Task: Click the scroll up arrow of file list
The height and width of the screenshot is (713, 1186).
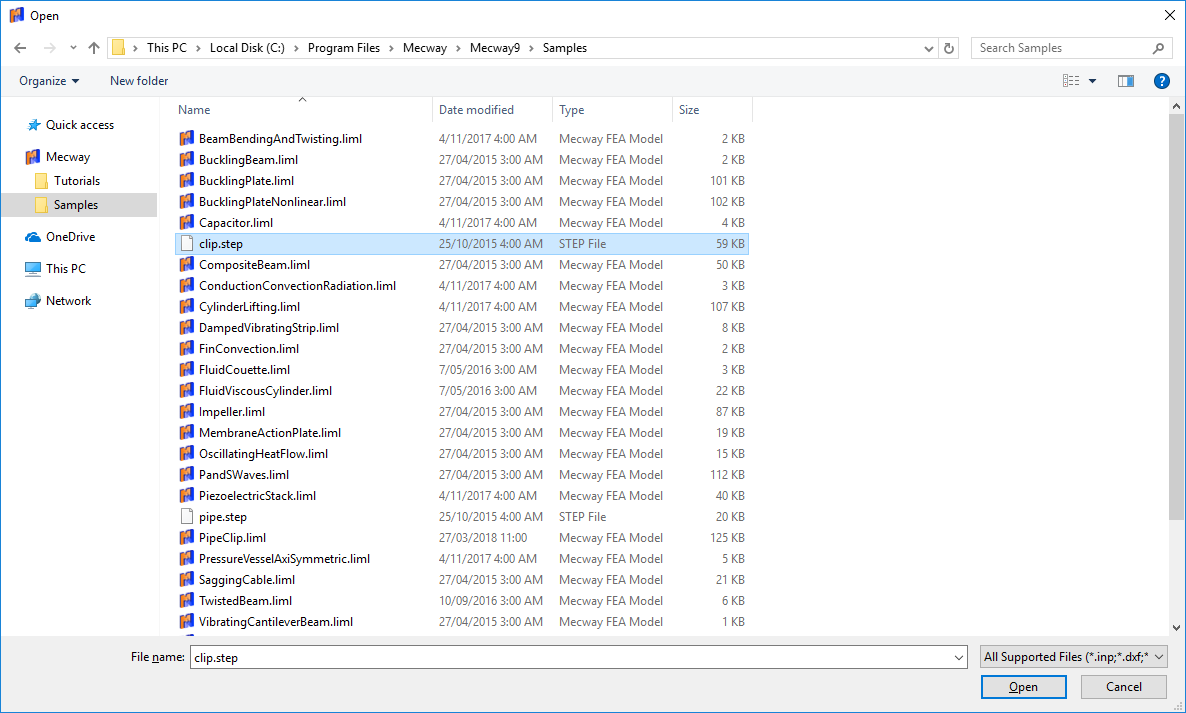Action: tap(1176, 107)
